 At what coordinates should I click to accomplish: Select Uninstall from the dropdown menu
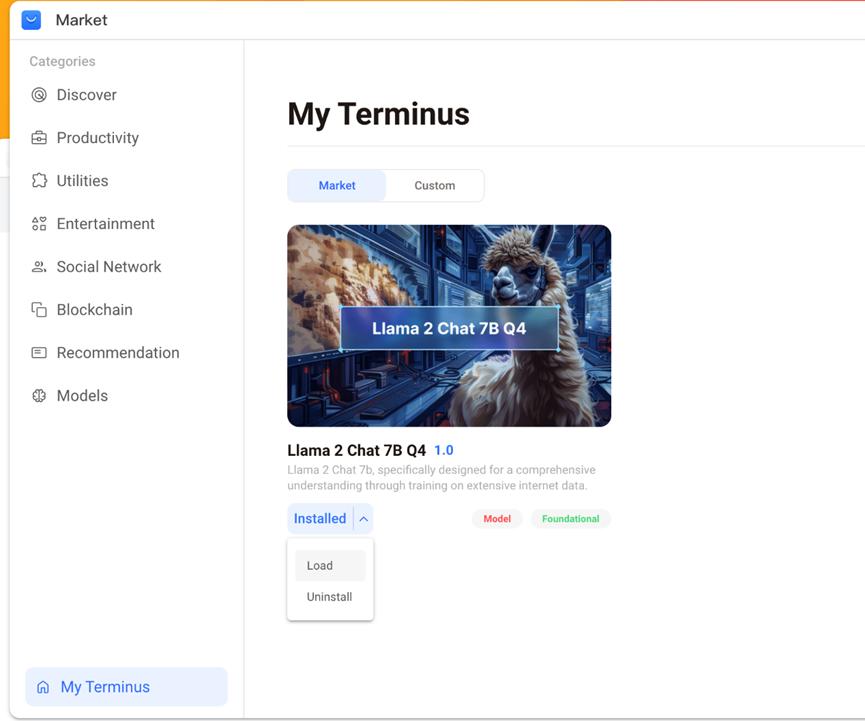pos(329,597)
